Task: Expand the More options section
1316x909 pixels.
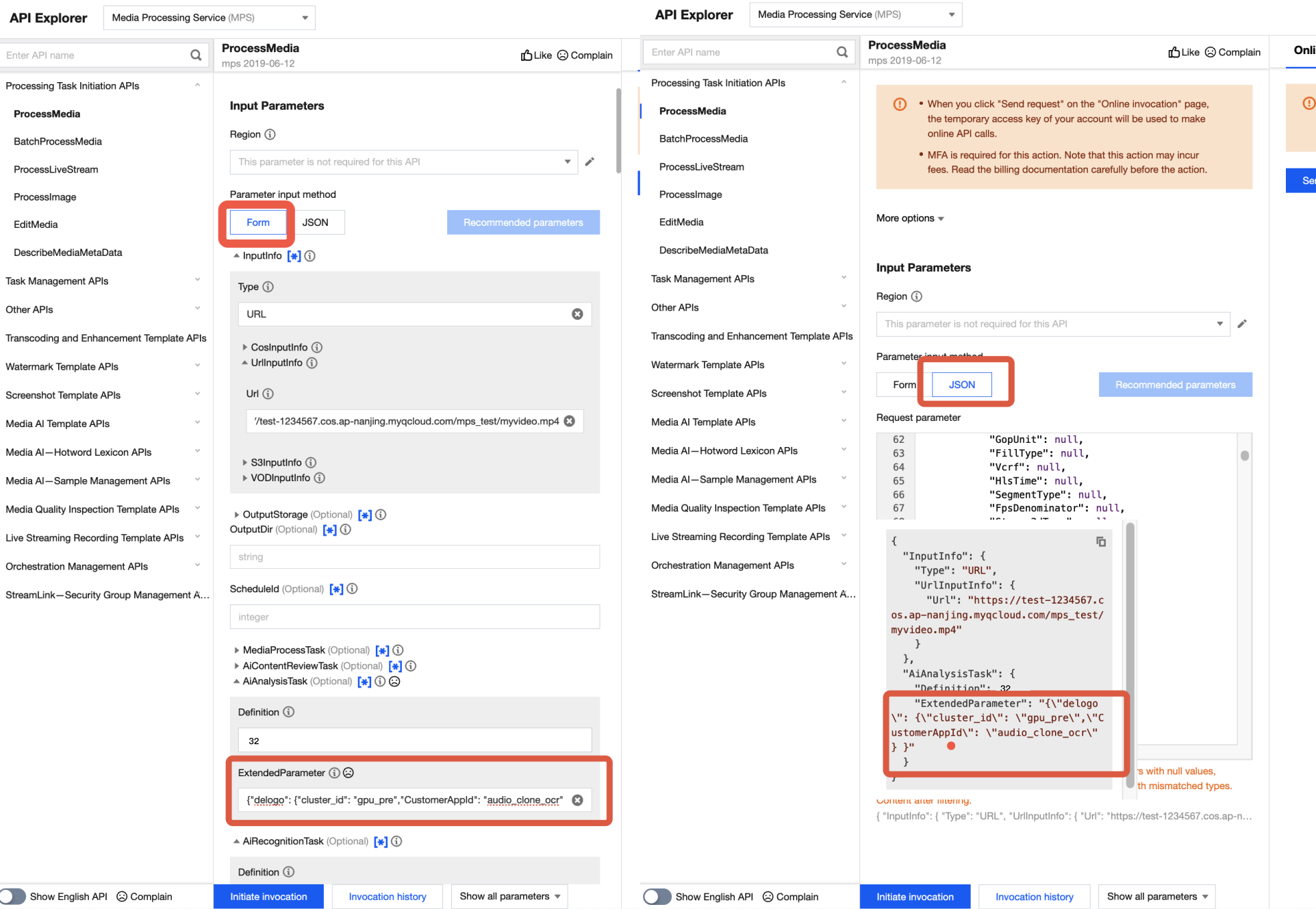Action: point(910,218)
